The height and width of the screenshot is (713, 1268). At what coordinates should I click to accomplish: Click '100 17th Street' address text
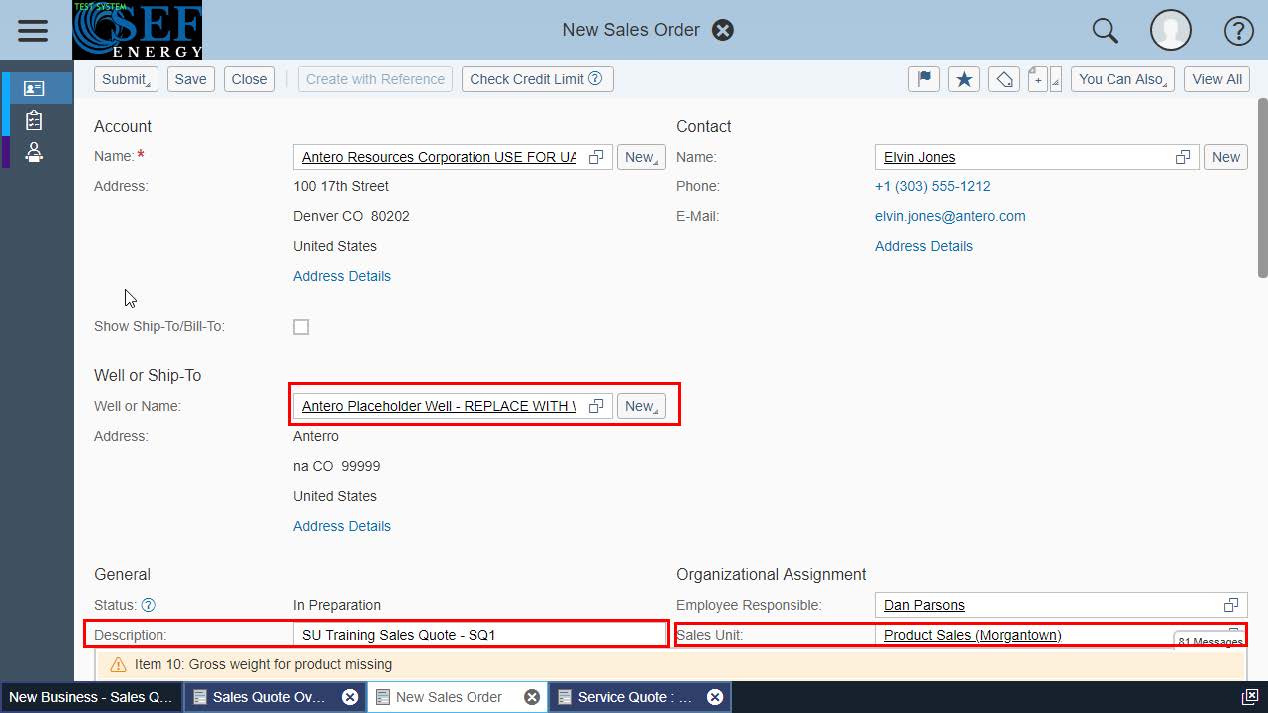tap(341, 186)
